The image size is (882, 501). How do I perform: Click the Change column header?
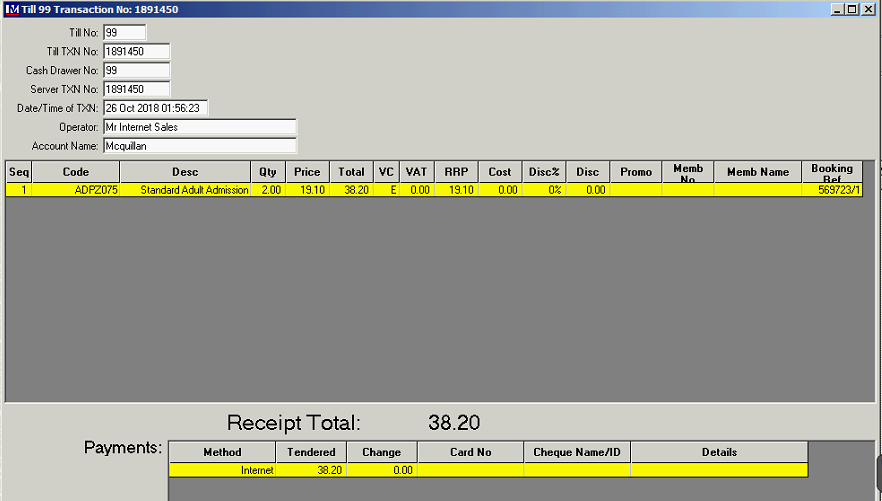pos(381,452)
